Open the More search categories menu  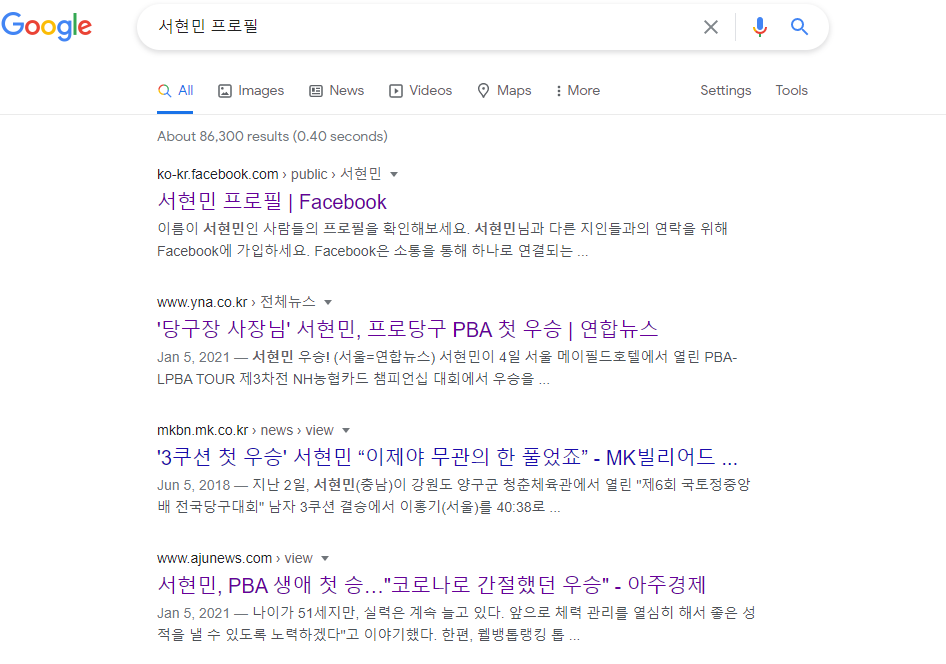click(x=578, y=90)
